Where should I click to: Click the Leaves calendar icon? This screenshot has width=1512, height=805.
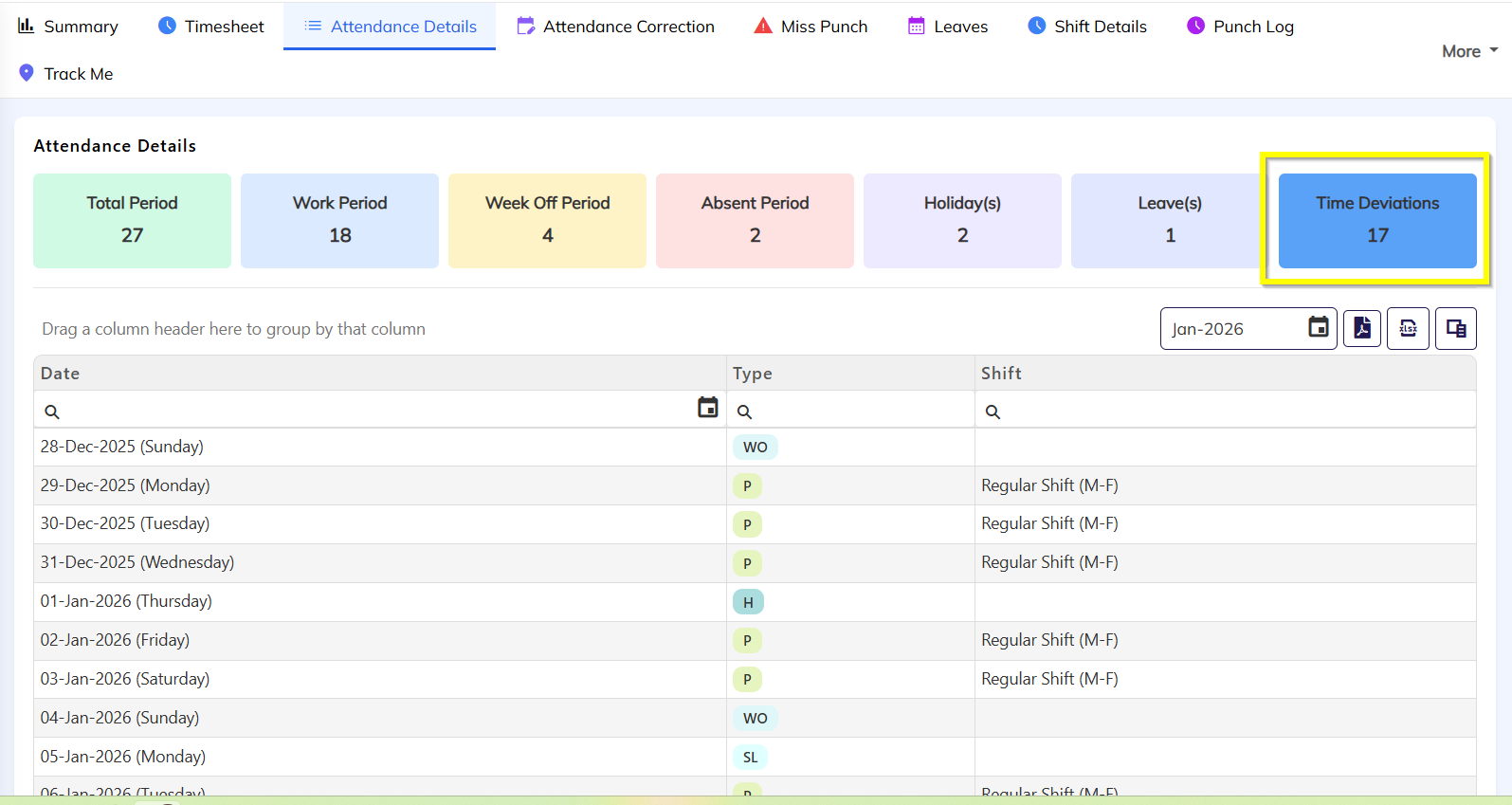coord(916,26)
